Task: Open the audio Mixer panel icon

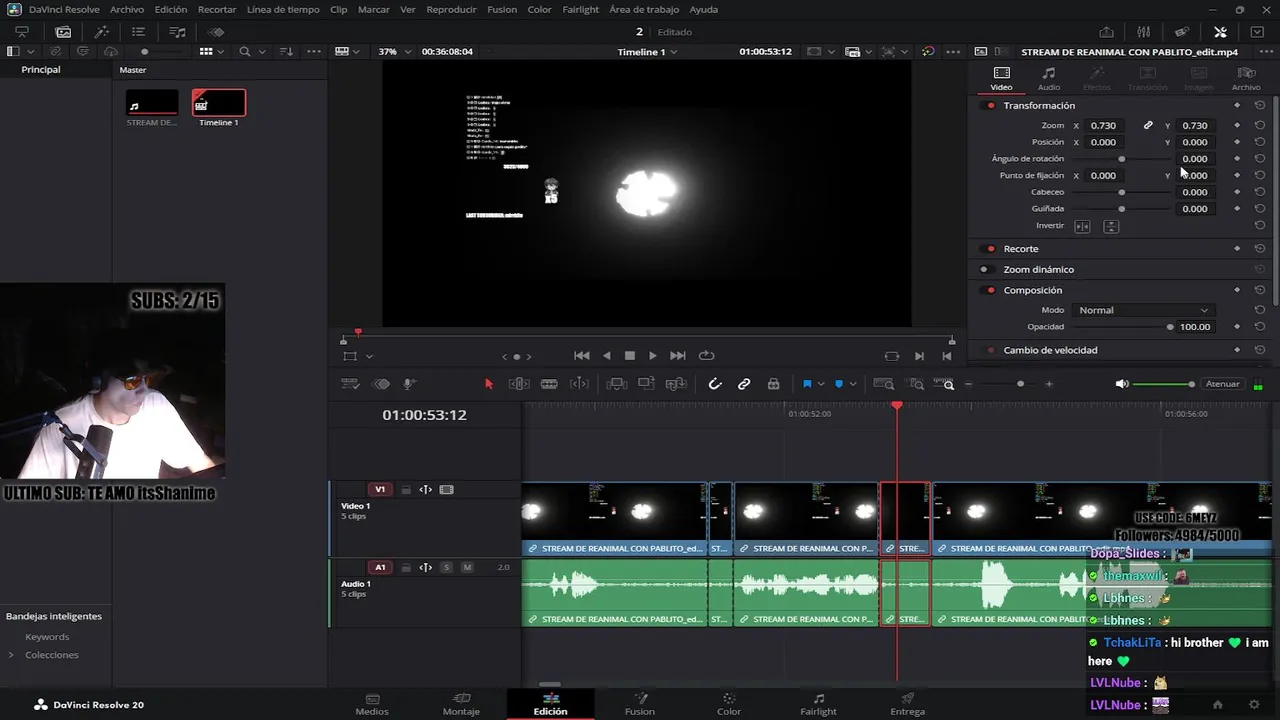Action: [1144, 32]
